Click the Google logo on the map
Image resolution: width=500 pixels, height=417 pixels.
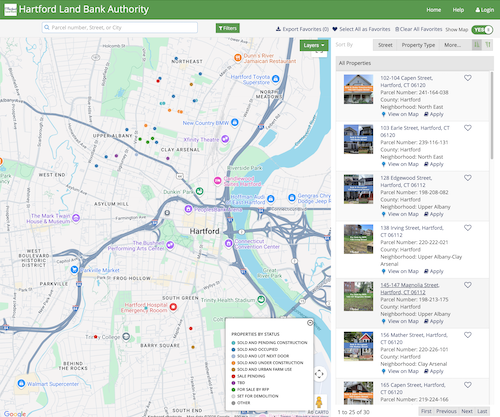click(15, 413)
